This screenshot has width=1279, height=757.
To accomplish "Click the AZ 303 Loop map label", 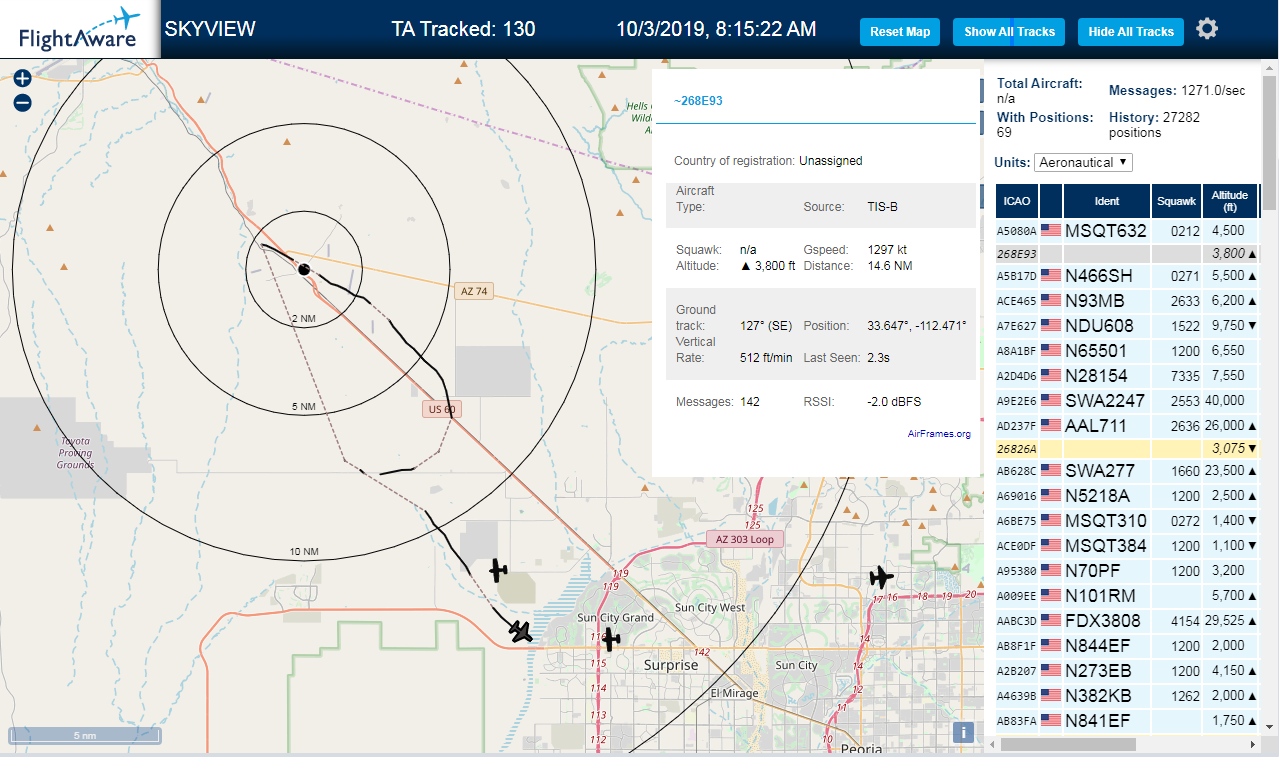I will point(745,539).
